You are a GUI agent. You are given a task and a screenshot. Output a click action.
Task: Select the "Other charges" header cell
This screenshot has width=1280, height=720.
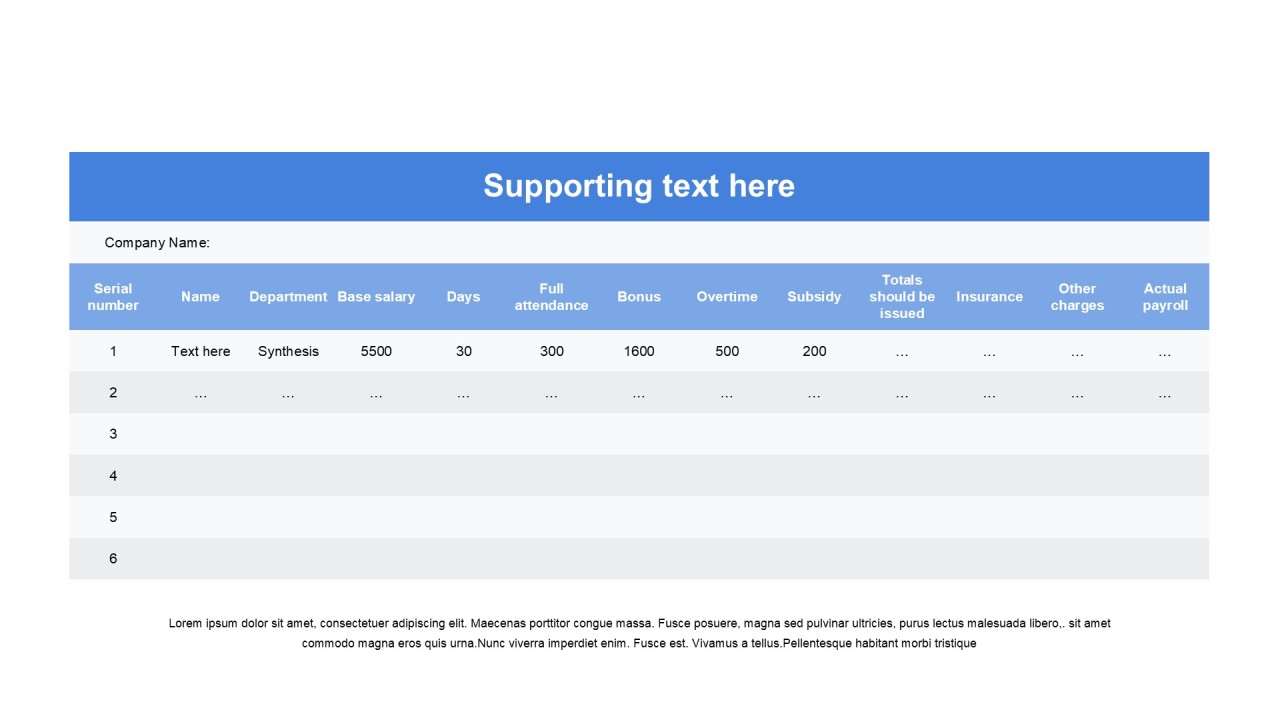point(1077,297)
